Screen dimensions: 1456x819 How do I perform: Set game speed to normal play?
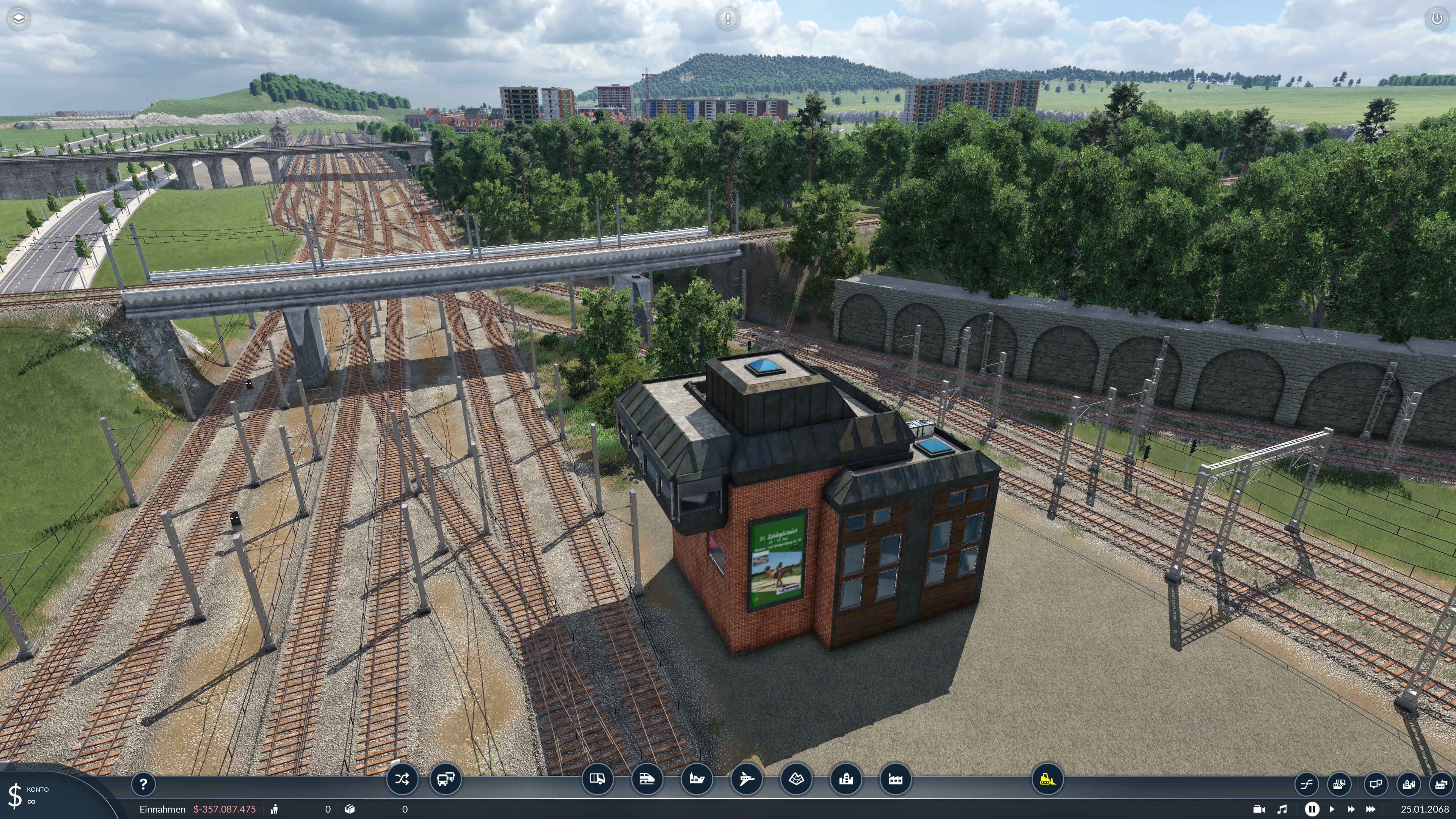pos(1332,809)
